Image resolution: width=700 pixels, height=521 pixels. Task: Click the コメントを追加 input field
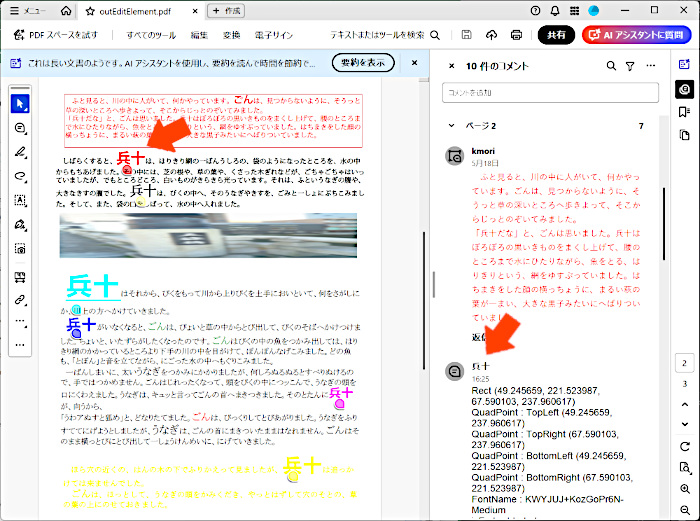(x=550, y=92)
